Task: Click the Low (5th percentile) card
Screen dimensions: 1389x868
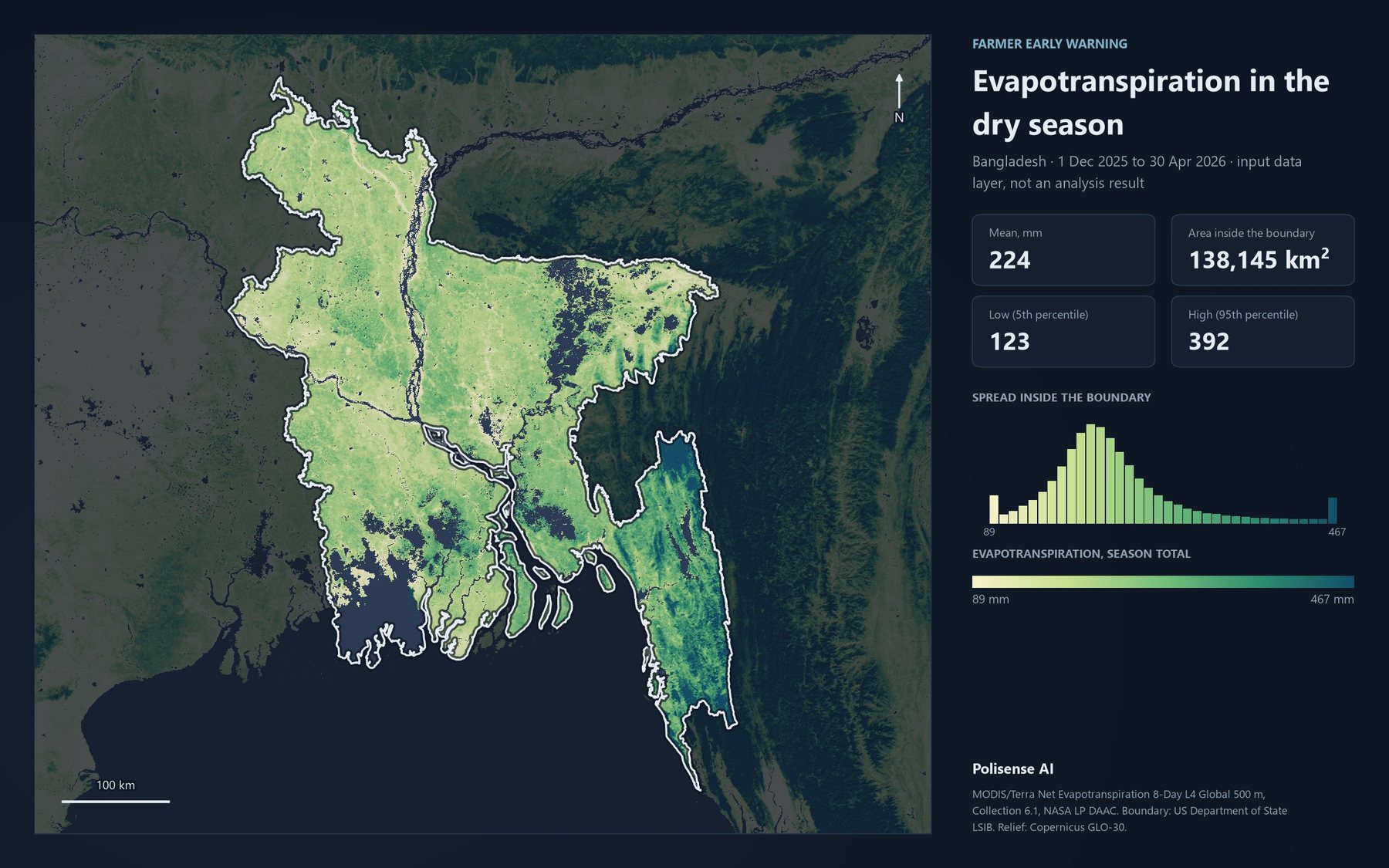Action: tap(1063, 332)
